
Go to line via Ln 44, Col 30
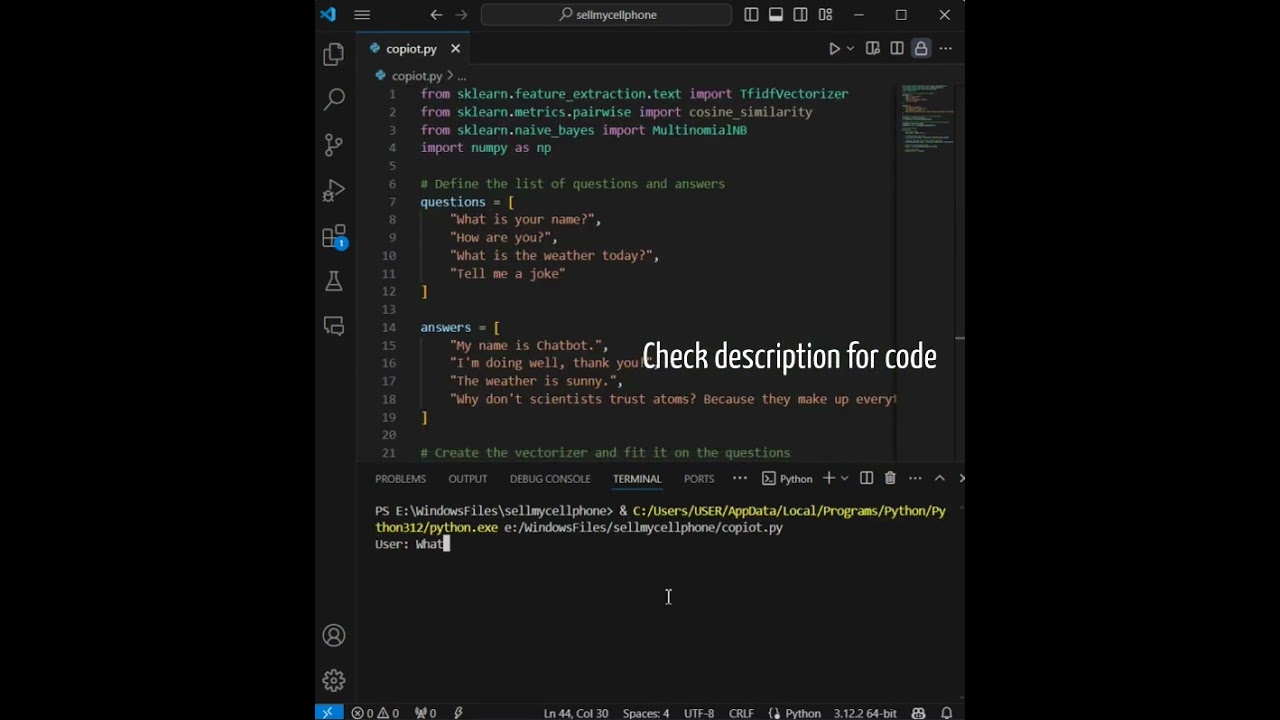coord(576,713)
